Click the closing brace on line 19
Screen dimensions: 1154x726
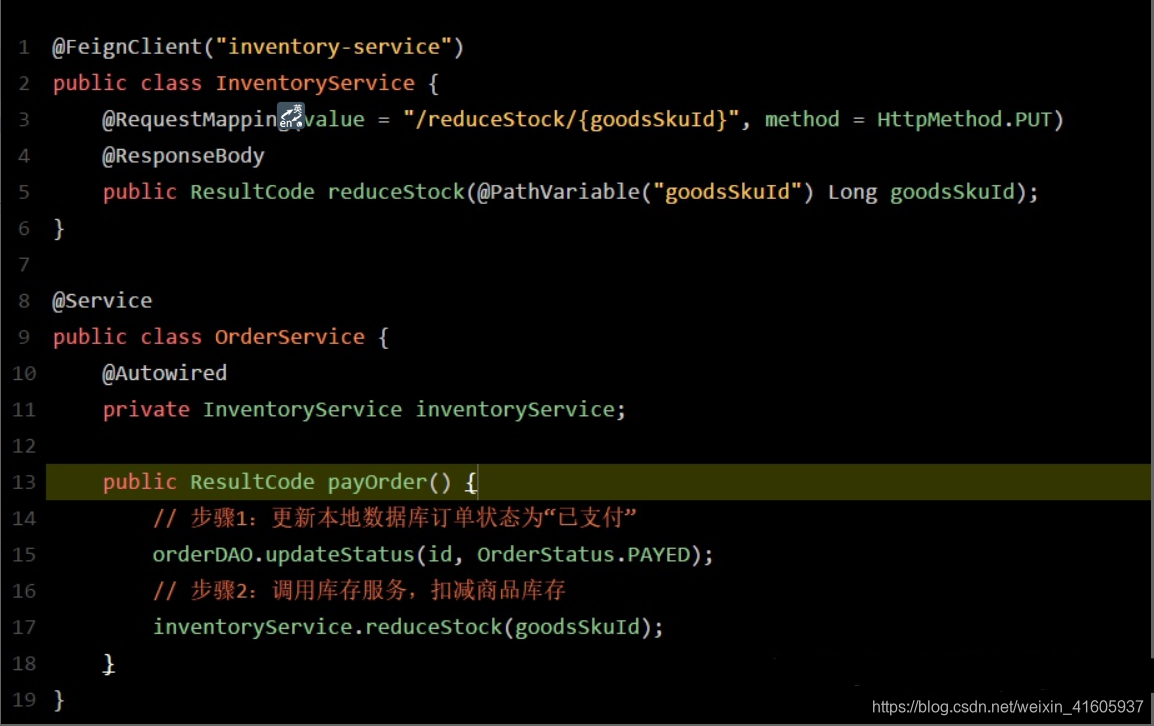click(59, 699)
